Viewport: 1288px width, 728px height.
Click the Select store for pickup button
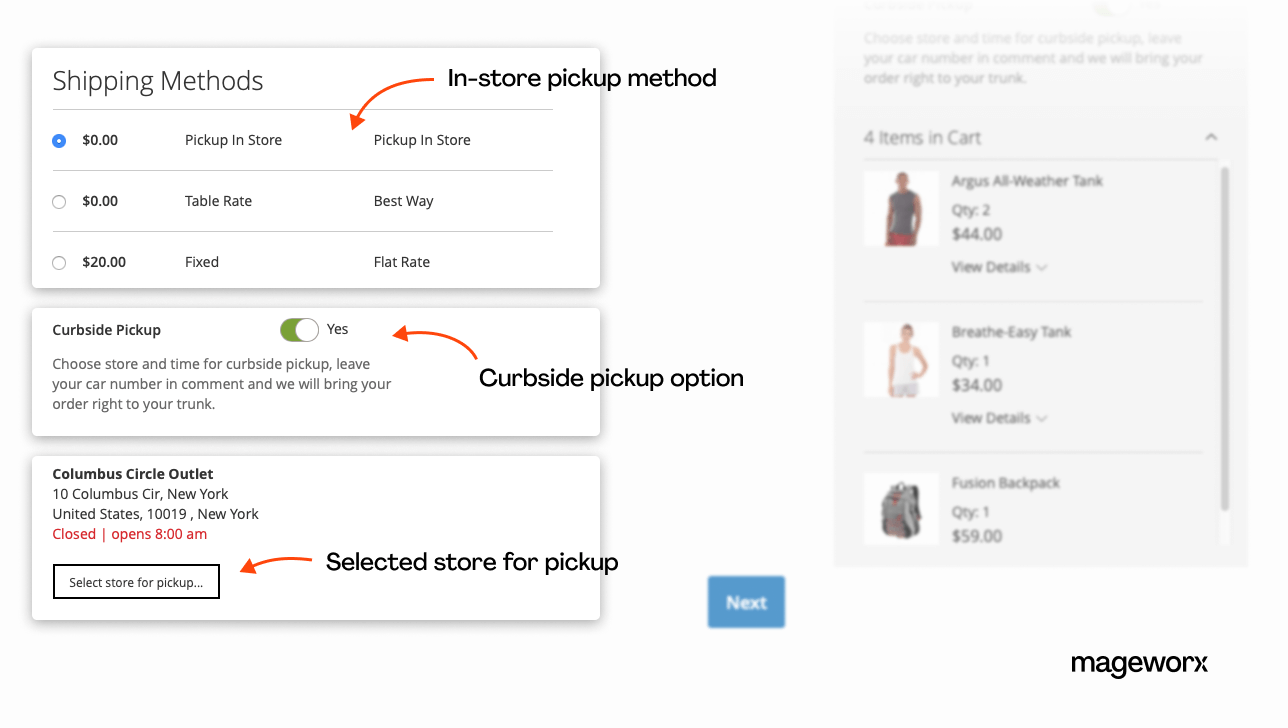pyautogui.click(x=136, y=582)
